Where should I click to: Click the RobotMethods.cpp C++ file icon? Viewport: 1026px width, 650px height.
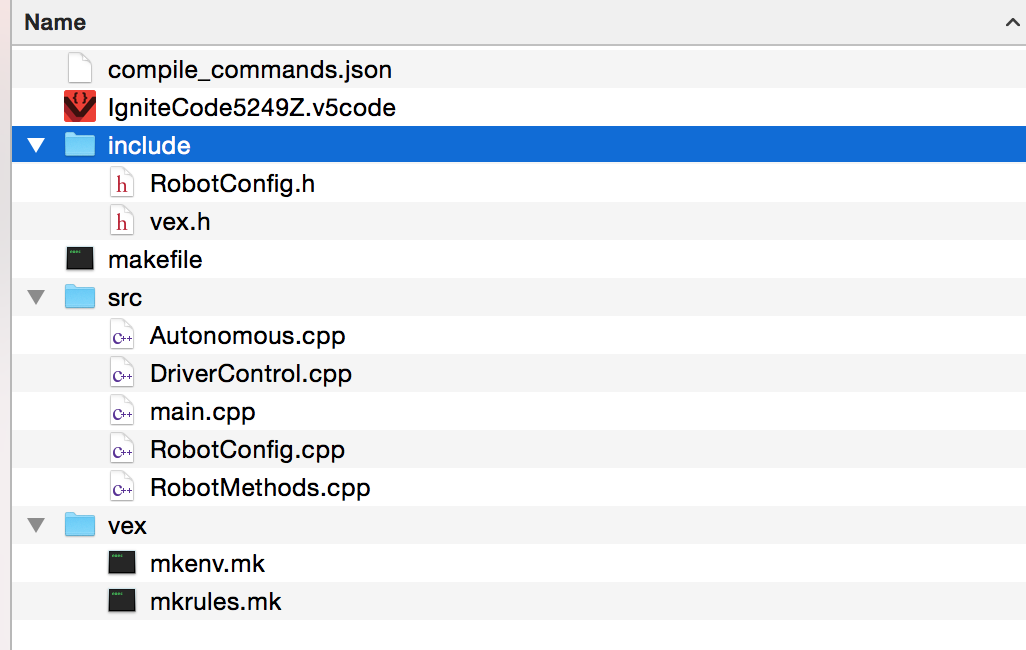pyautogui.click(x=122, y=488)
